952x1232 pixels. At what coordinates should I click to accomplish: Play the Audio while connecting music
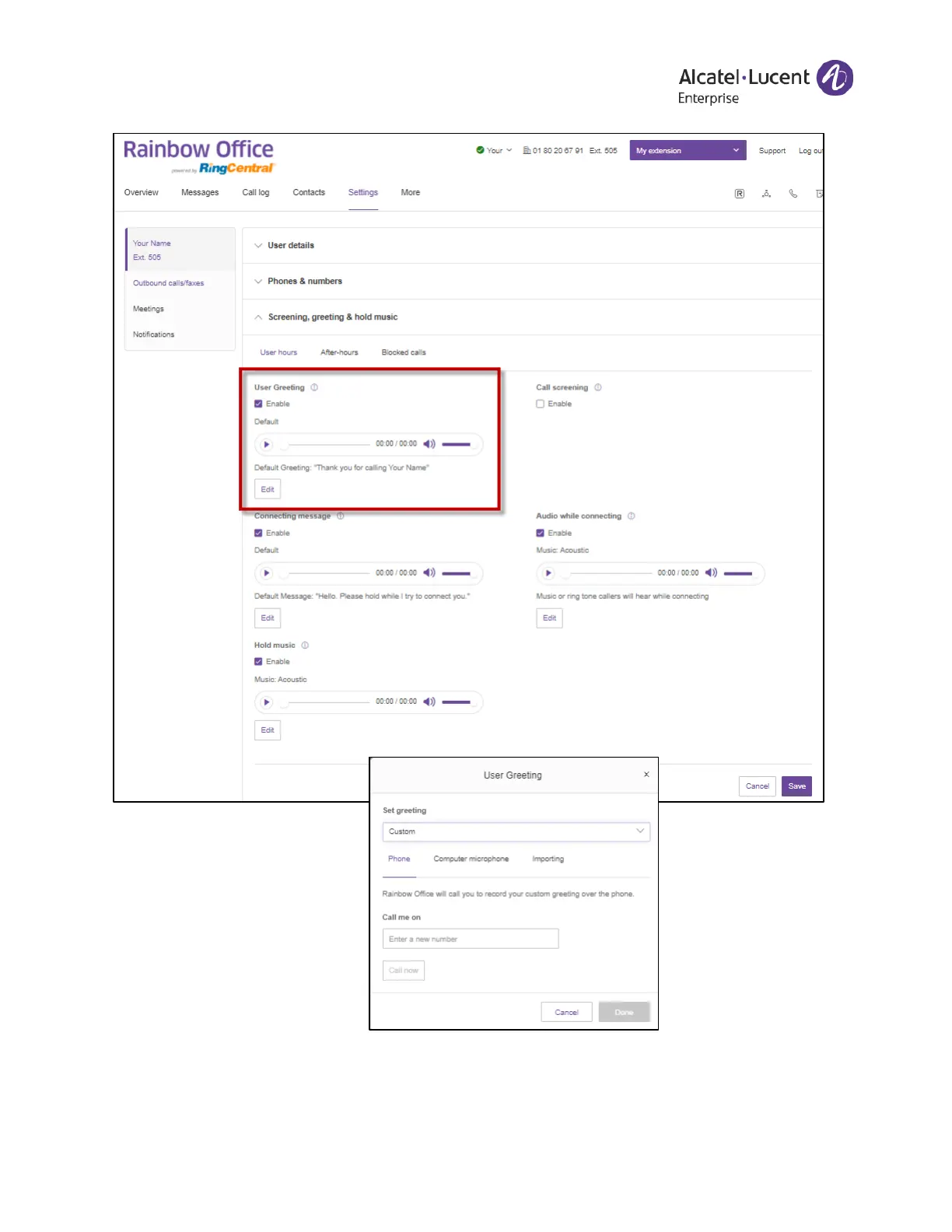(x=548, y=573)
